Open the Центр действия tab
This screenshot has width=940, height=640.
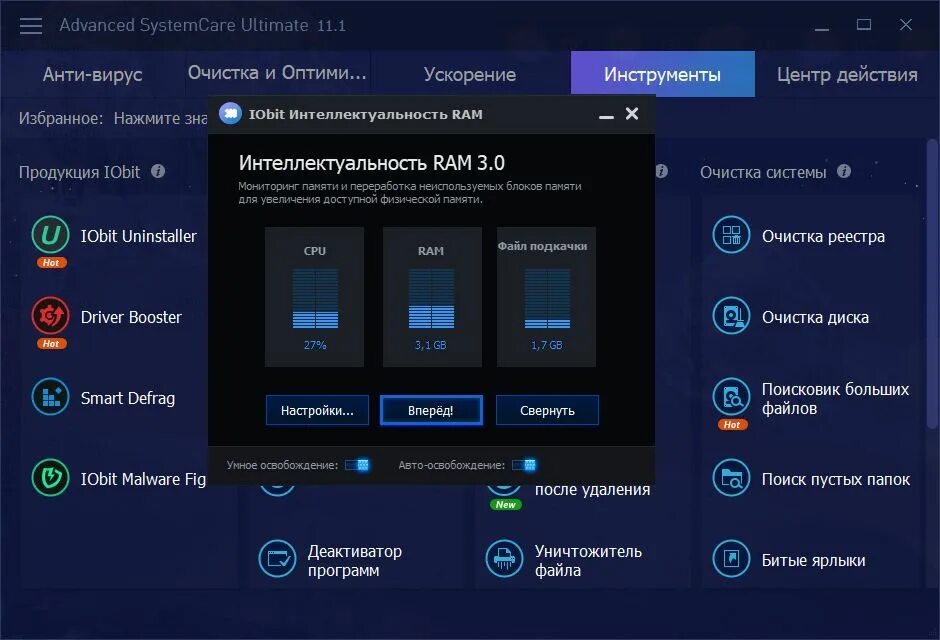coord(847,74)
